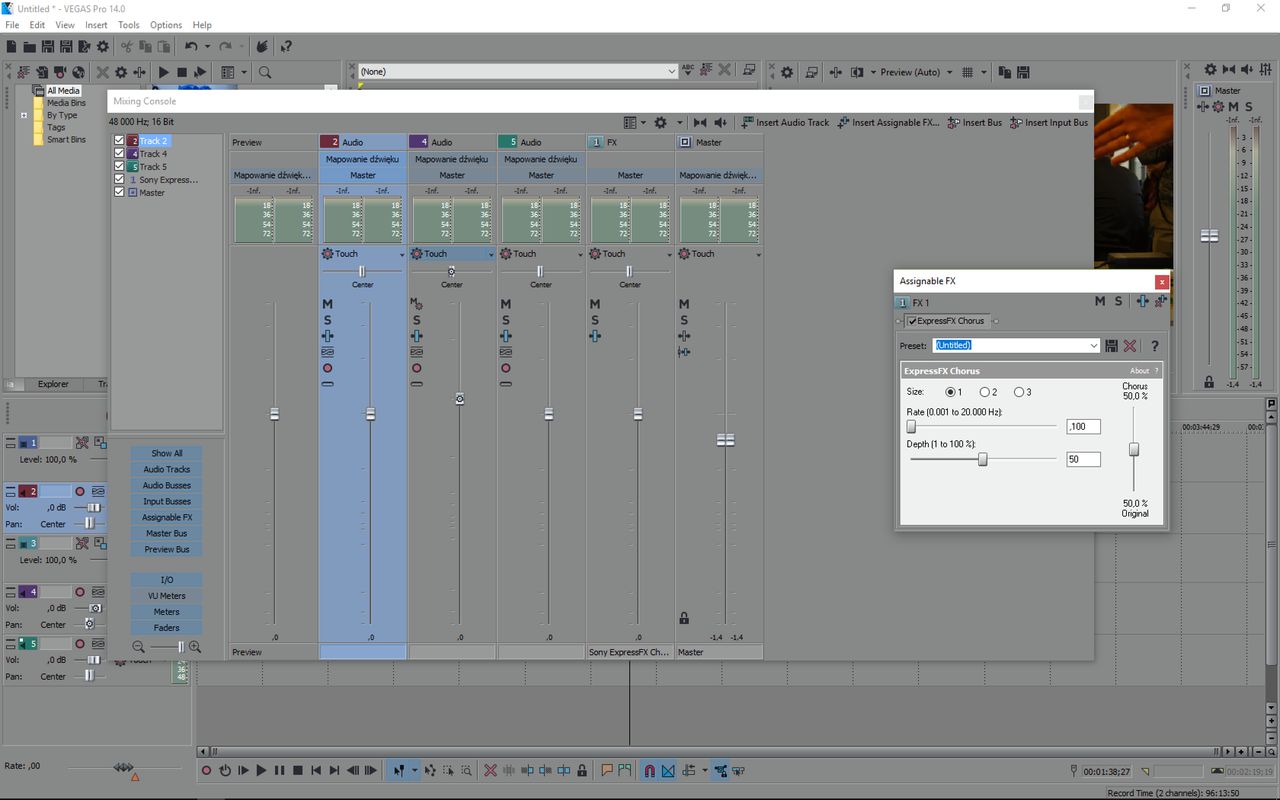This screenshot has height=800, width=1280.
Task: Uncheck Track 2 in channel list
Action: (120, 141)
